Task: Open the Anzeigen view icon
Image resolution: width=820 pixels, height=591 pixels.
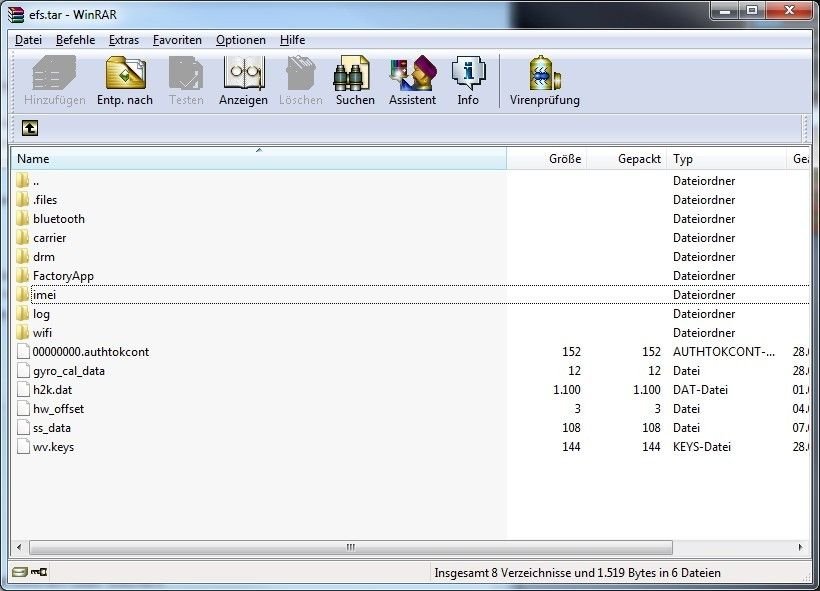Action: [243, 73]
